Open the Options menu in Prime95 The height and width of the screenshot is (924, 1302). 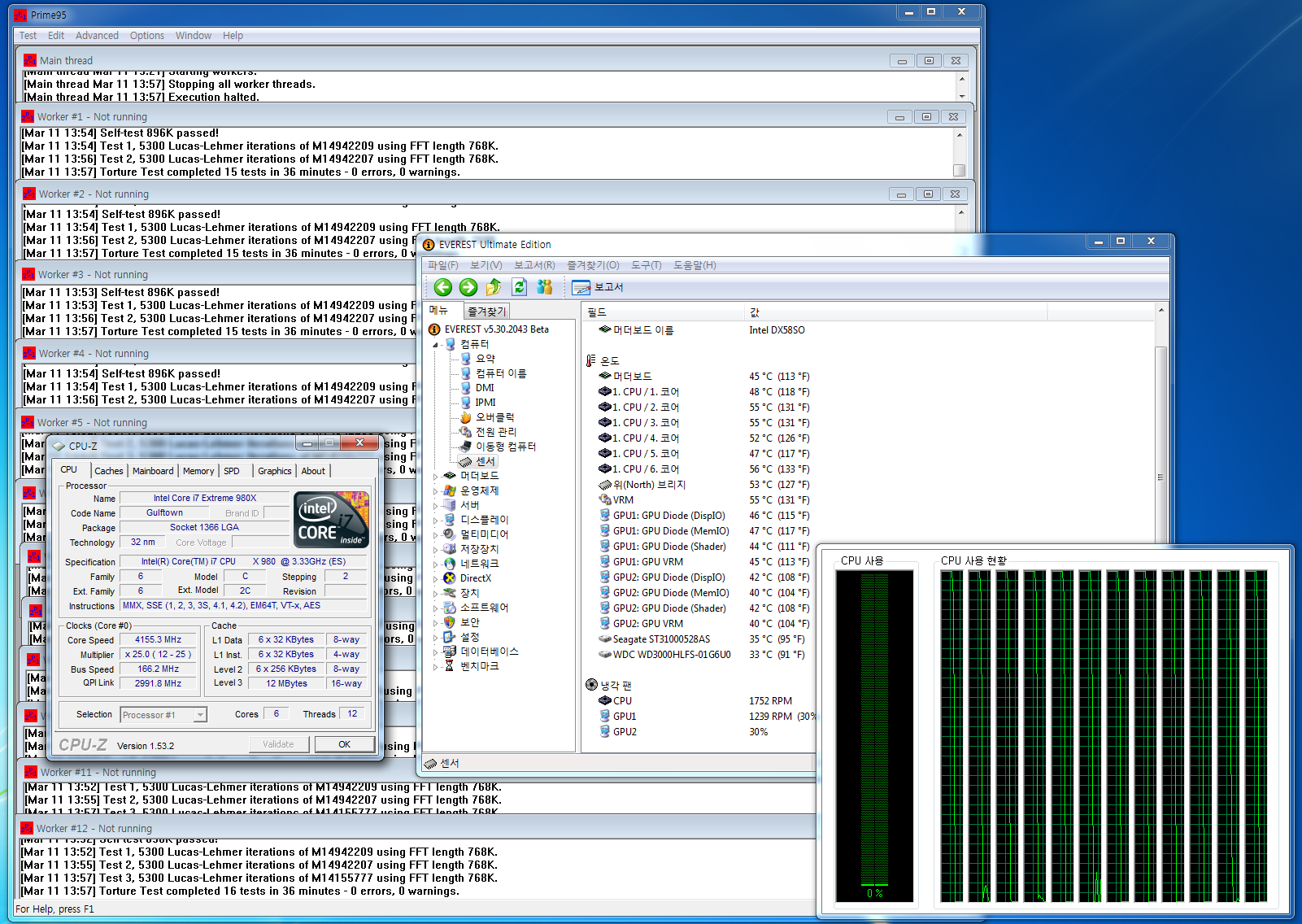[x=146, y=36]
